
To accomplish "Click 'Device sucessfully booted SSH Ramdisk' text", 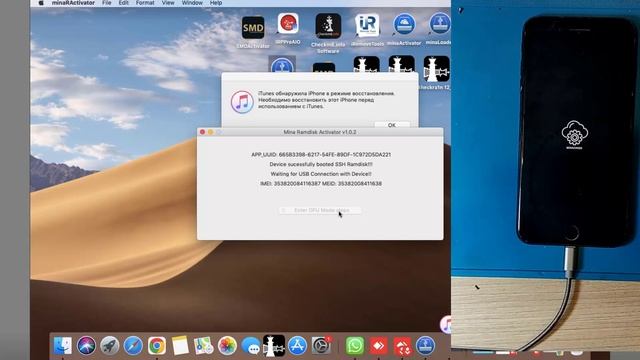I will point(321,164).
